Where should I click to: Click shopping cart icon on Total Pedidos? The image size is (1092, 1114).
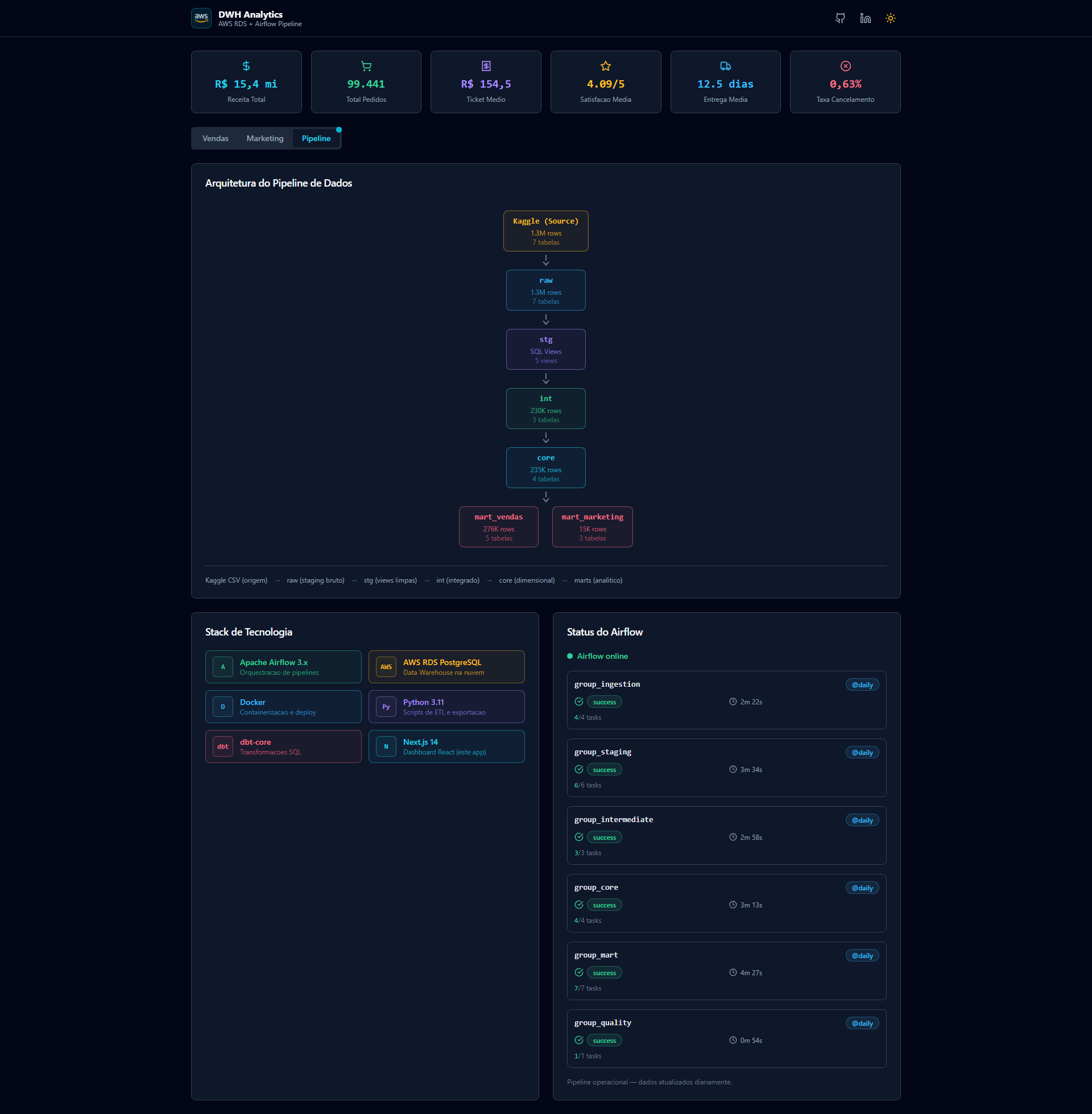point(366,66)
